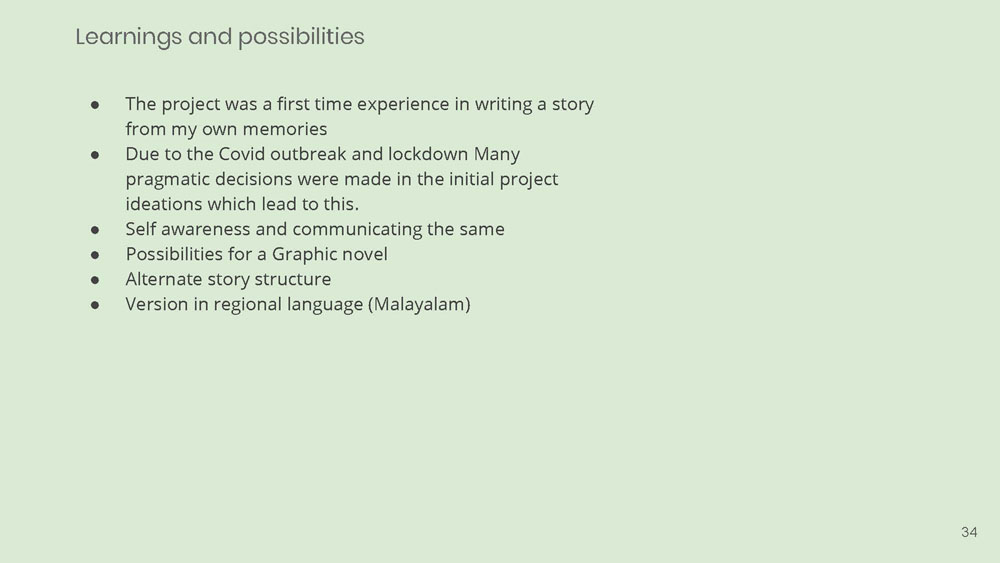The image size is (1000, 563).
Task: Click the bullet dot before 'Self awareness'
Action: coord(95,230)
